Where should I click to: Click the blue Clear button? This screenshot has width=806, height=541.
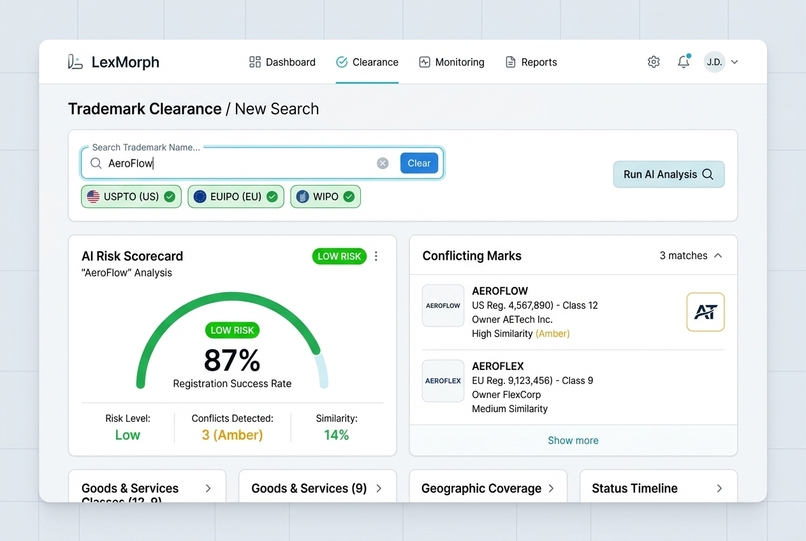tap(419, 163)
